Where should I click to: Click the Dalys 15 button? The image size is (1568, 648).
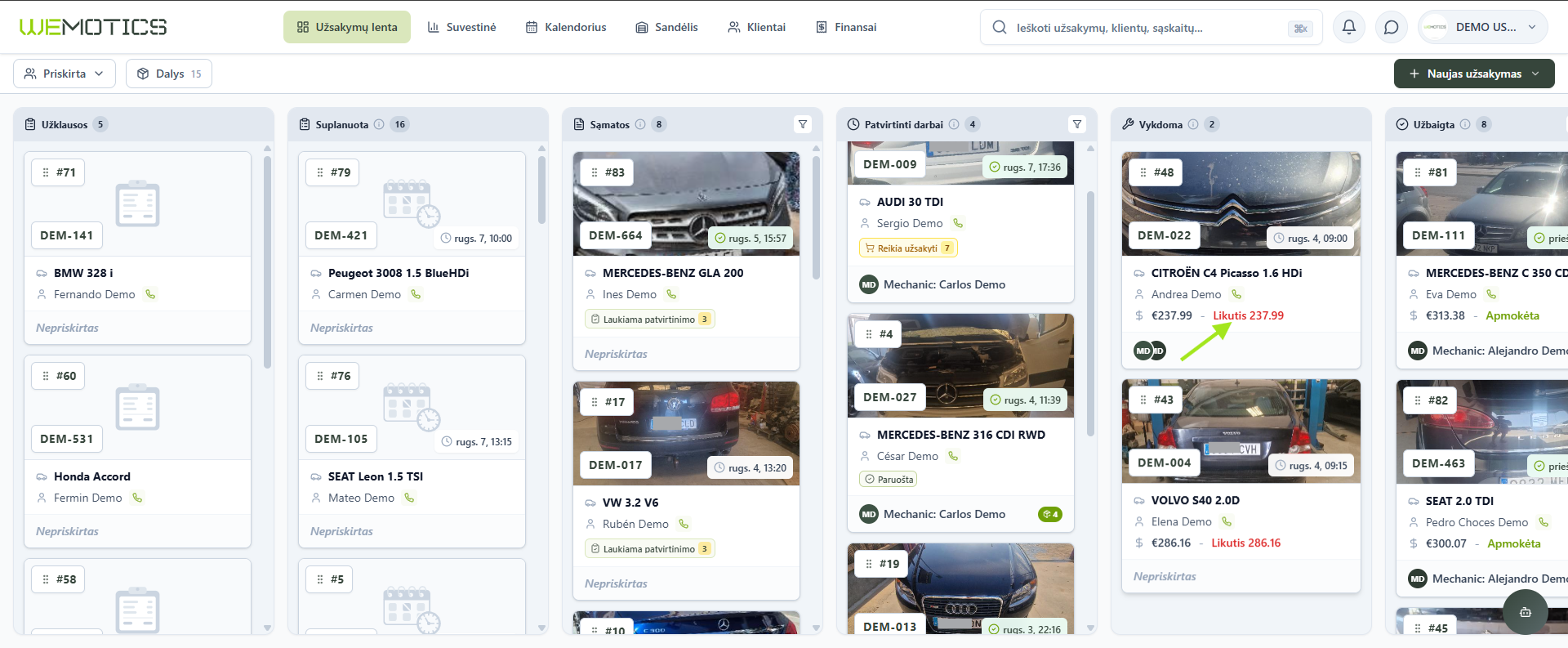click(x=169, y=74)
